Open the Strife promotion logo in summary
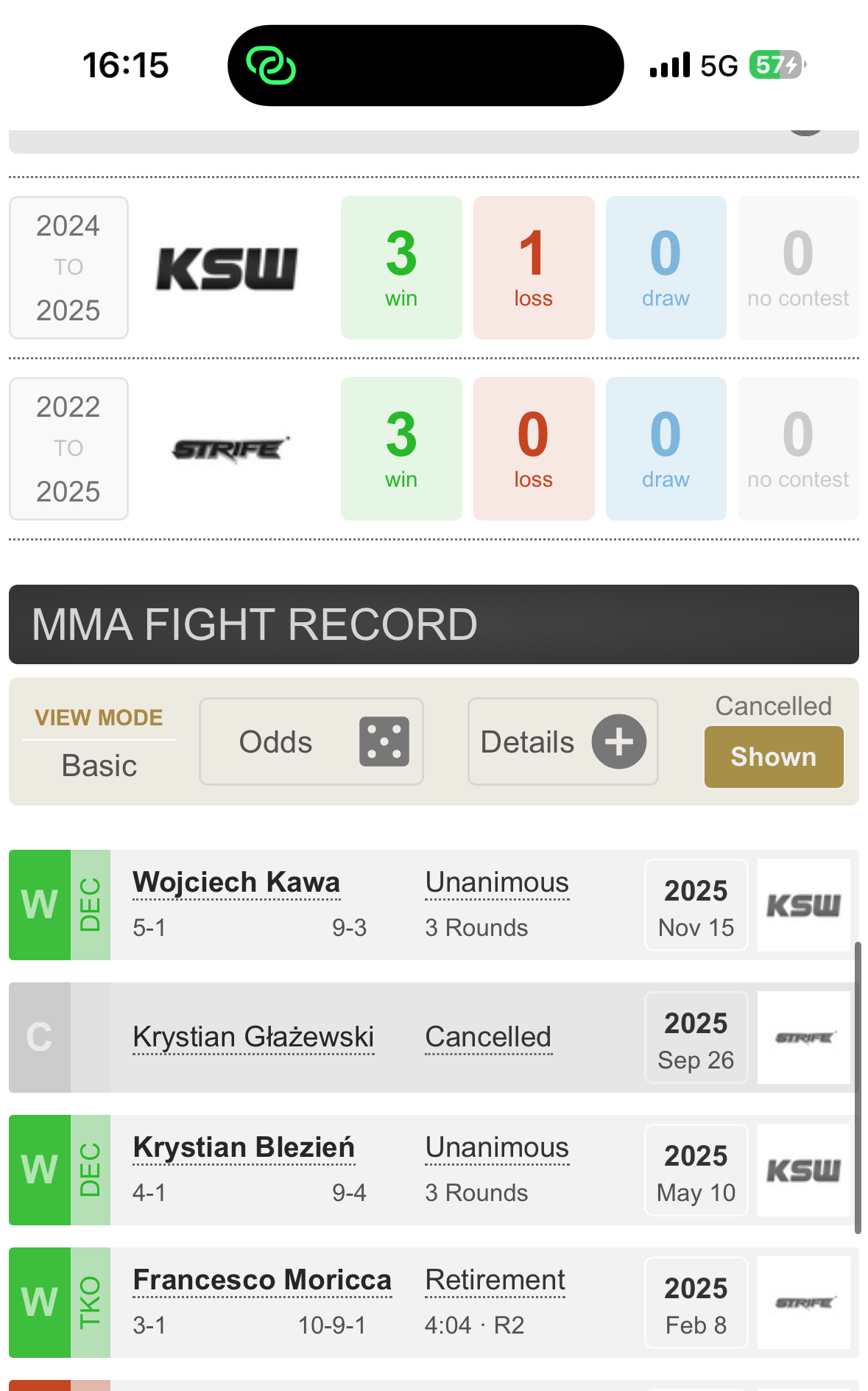This screenshot has height=1391, width=868. (x=230, y=449)
